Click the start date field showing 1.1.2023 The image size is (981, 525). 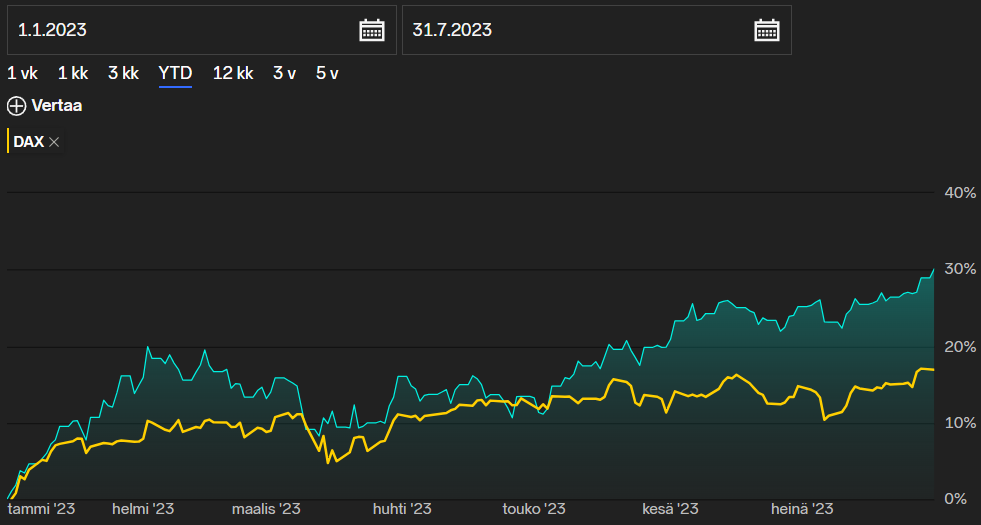click(x=201, y=30)
